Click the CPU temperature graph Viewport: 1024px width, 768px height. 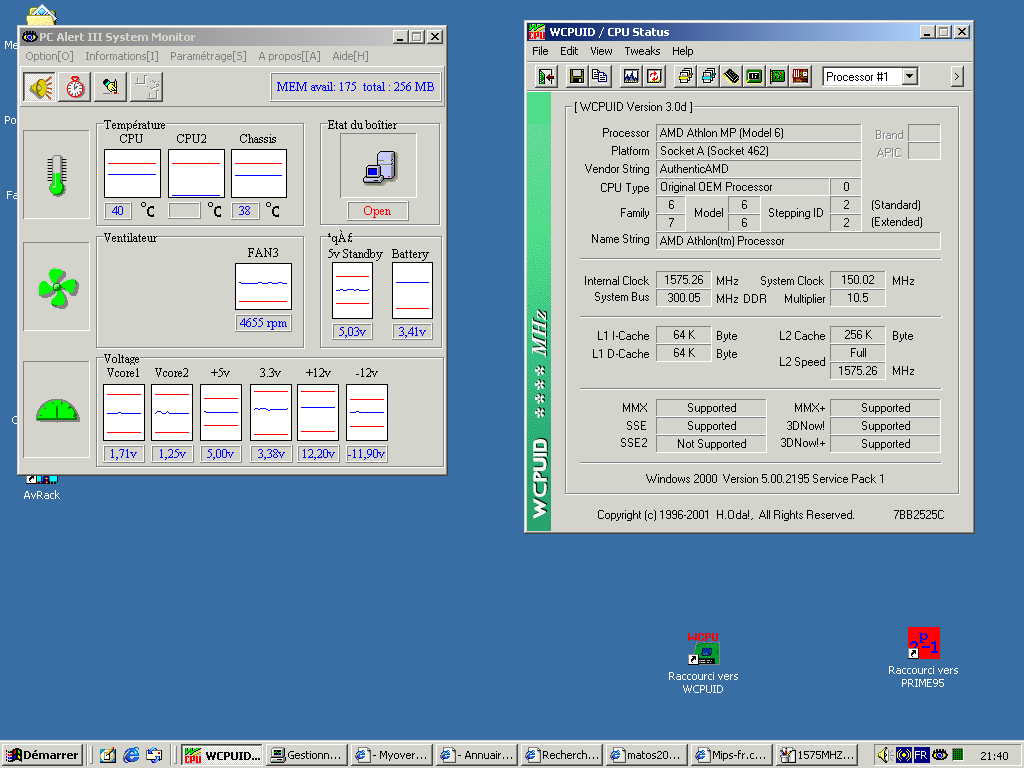[x=132, y=174]
